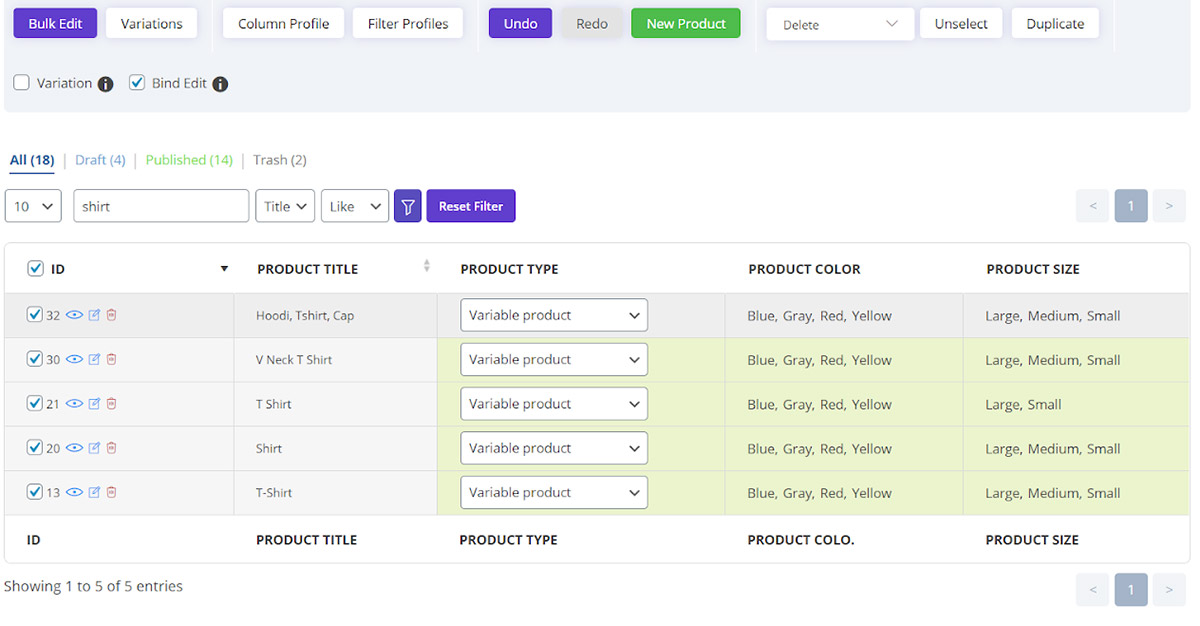
Task: View product 13 with the eye icon
Action: [x=74, y=492]
